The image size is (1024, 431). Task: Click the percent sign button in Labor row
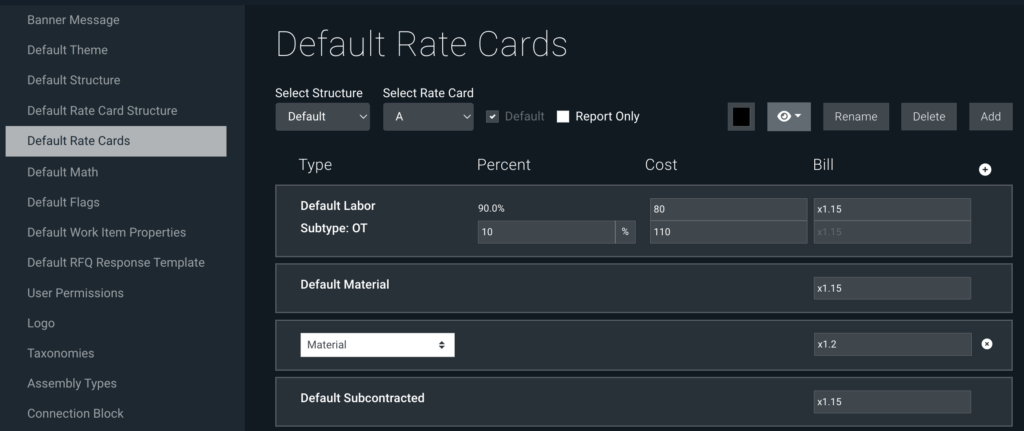tap(625, 232)
